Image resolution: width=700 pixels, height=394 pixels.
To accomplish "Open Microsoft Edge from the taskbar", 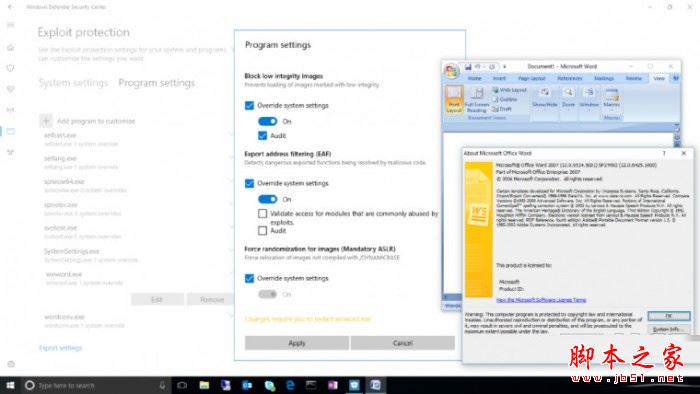I will coord(290,385).
